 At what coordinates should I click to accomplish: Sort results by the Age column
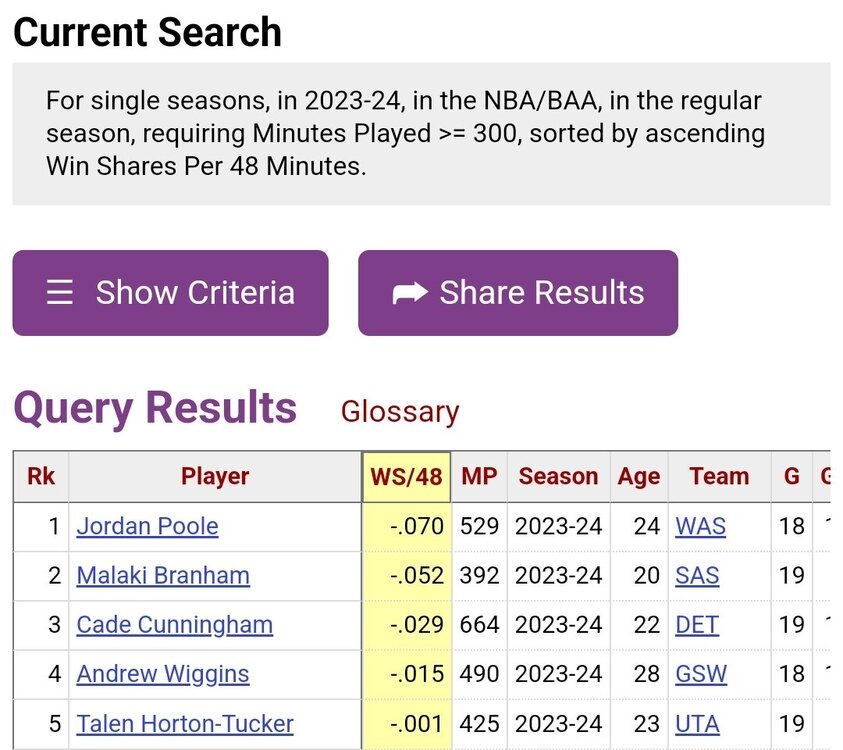639,477
